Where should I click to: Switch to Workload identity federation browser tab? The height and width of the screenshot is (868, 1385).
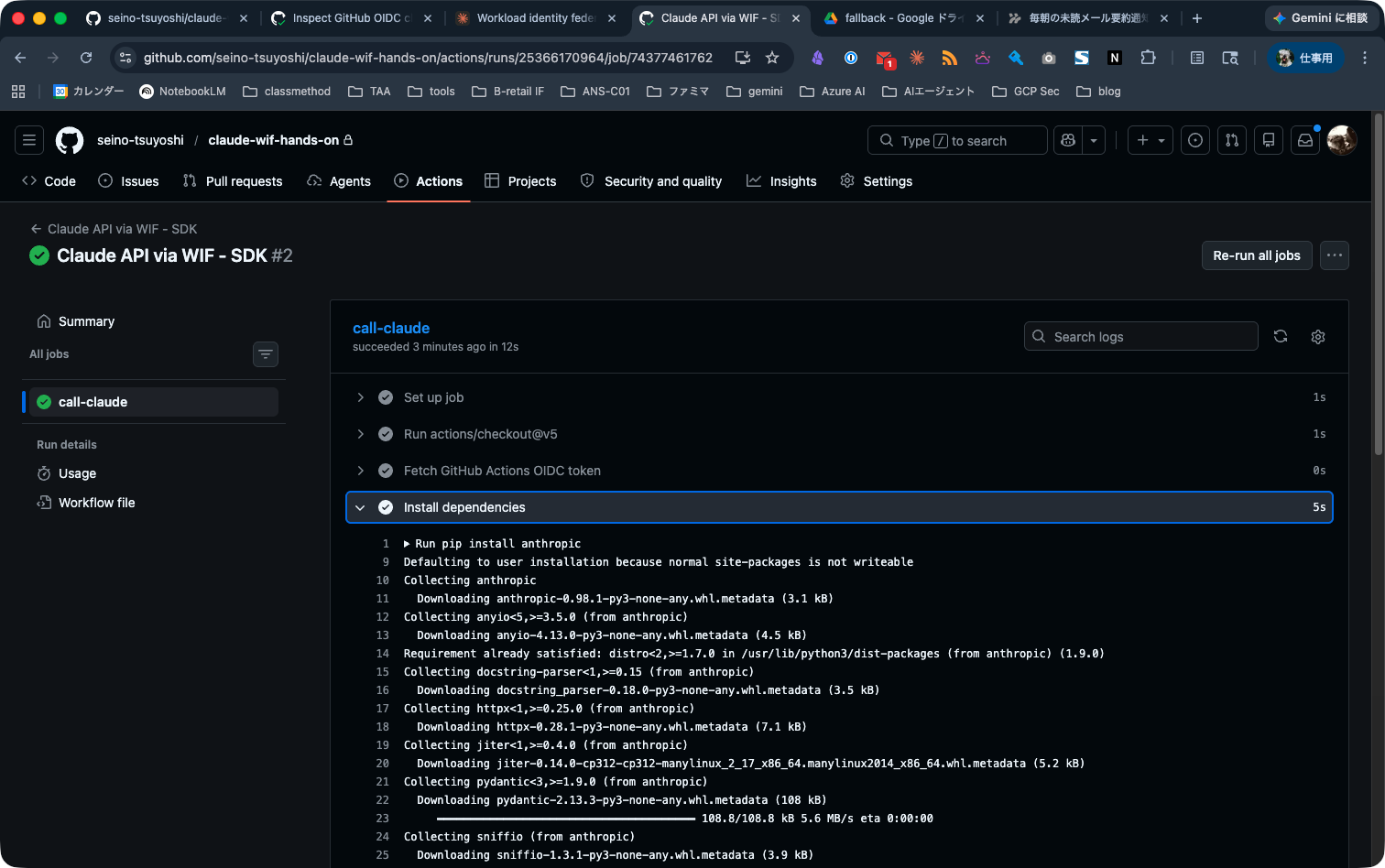537,18
